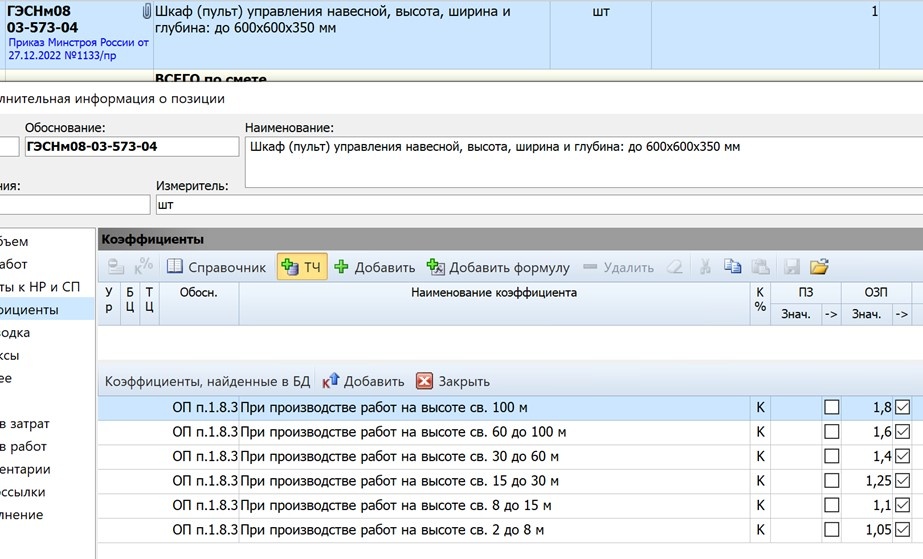The height and width of the screenshot is (559, 923).
Task: Click the arrow header under ОЗП column
Action: click(901, 314)
